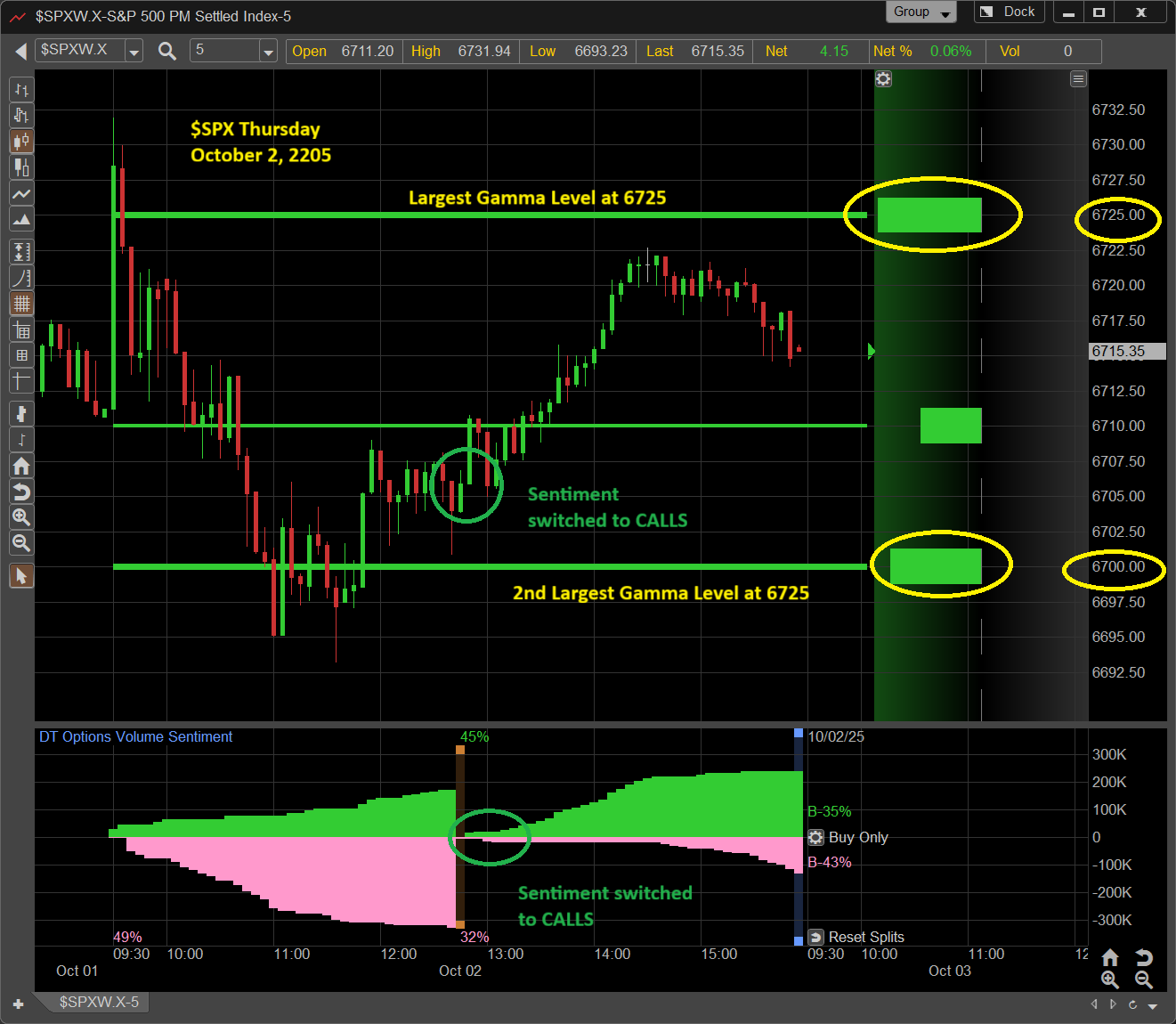
Task: Toggle the grid lines button
Action: tap(21, 304)
